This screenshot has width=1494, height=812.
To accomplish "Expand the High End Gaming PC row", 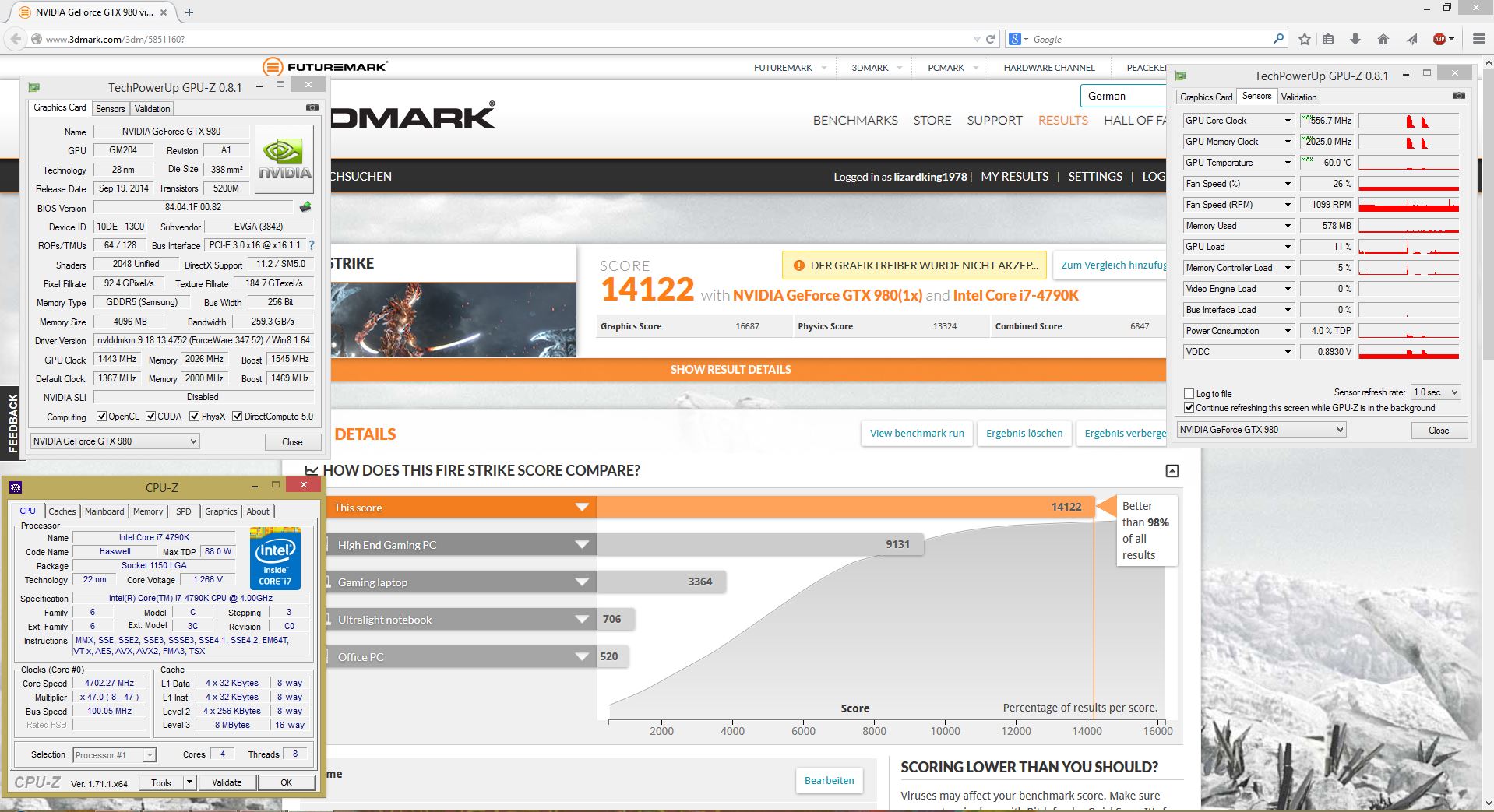I will point(582,545).
